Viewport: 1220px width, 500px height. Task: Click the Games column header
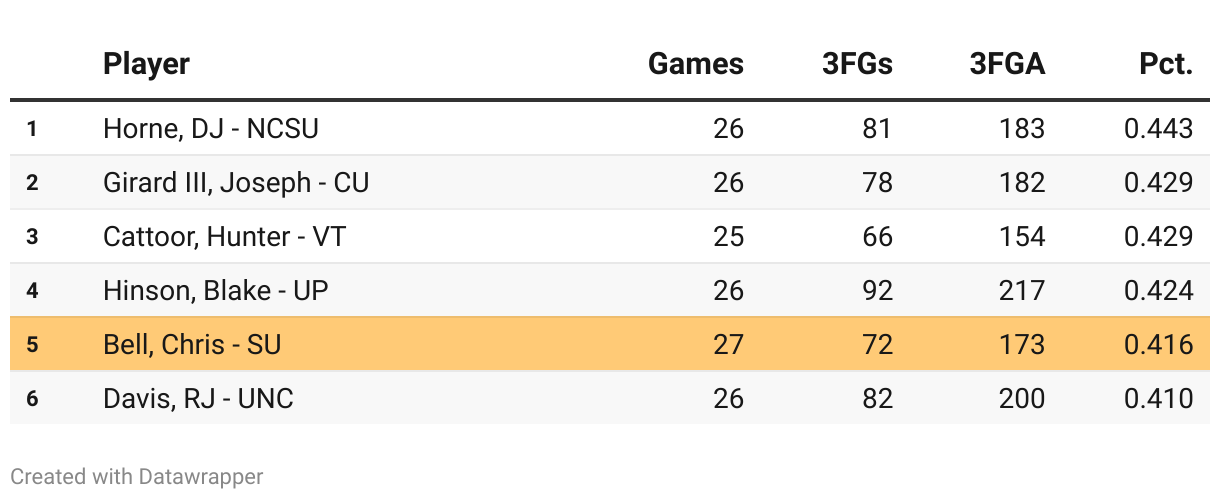[696, 64]
